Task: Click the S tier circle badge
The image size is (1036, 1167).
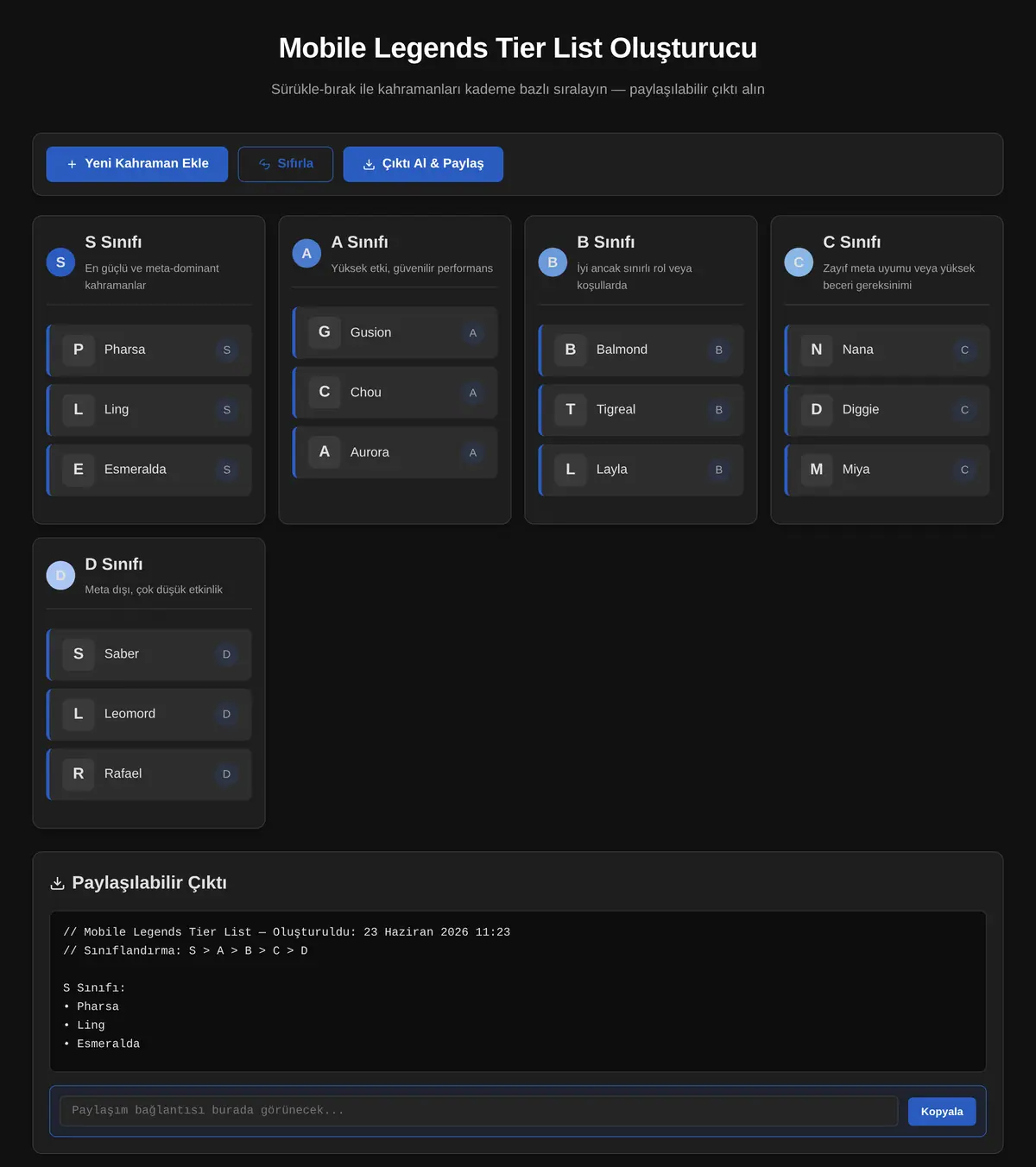Action: (x=60, y=262)
